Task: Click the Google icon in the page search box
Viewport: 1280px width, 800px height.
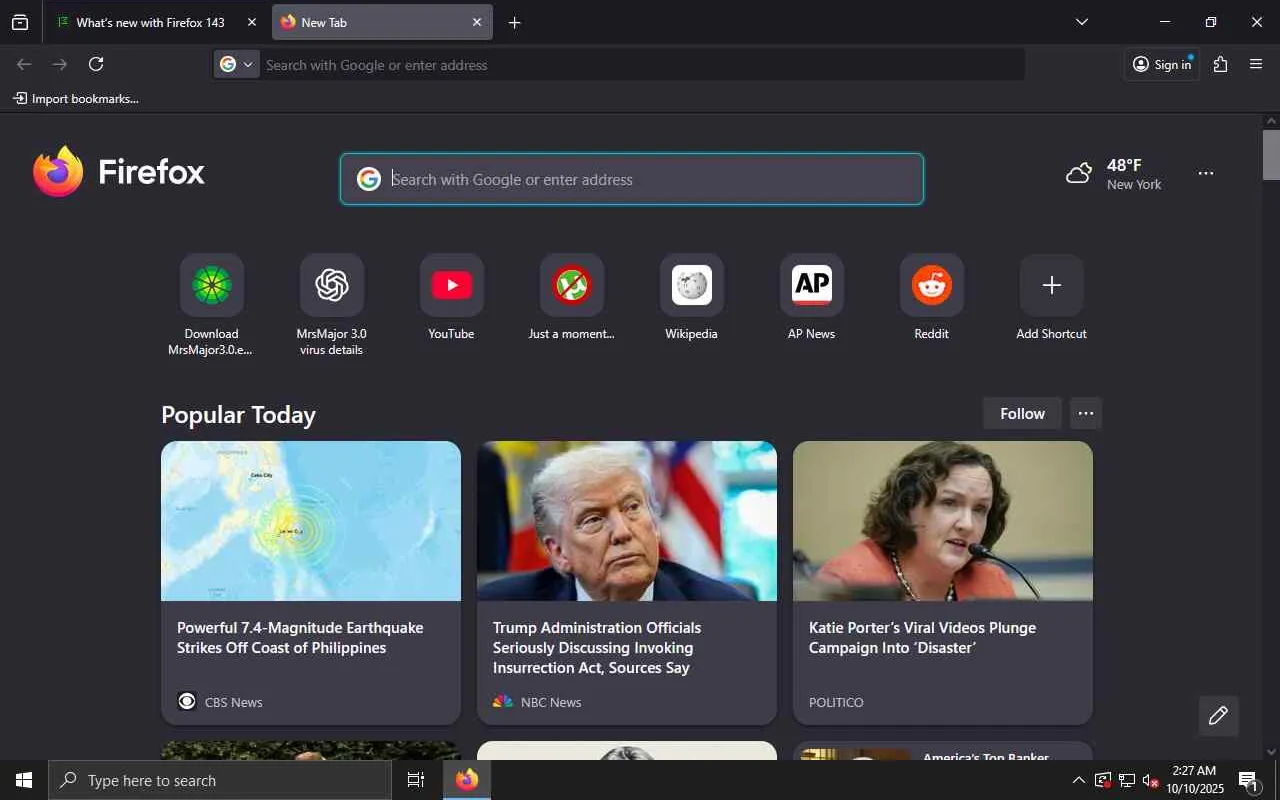Action: point(369,179)
